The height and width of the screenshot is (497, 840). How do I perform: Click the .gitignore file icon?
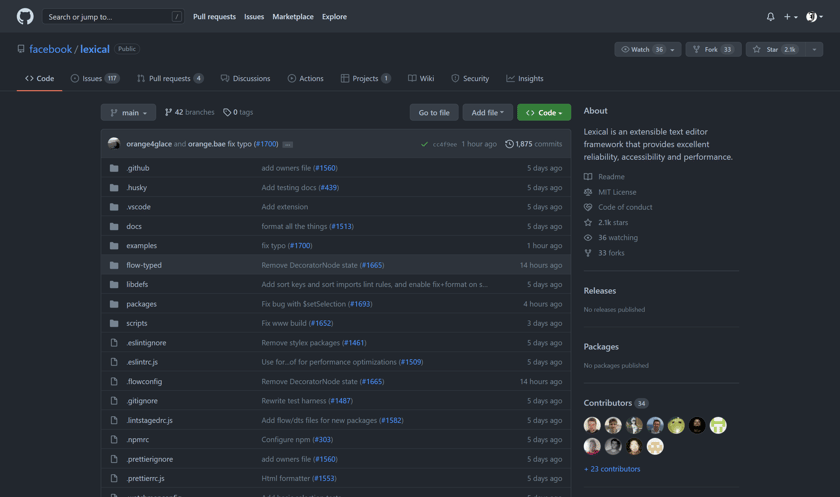coord(114,401)
